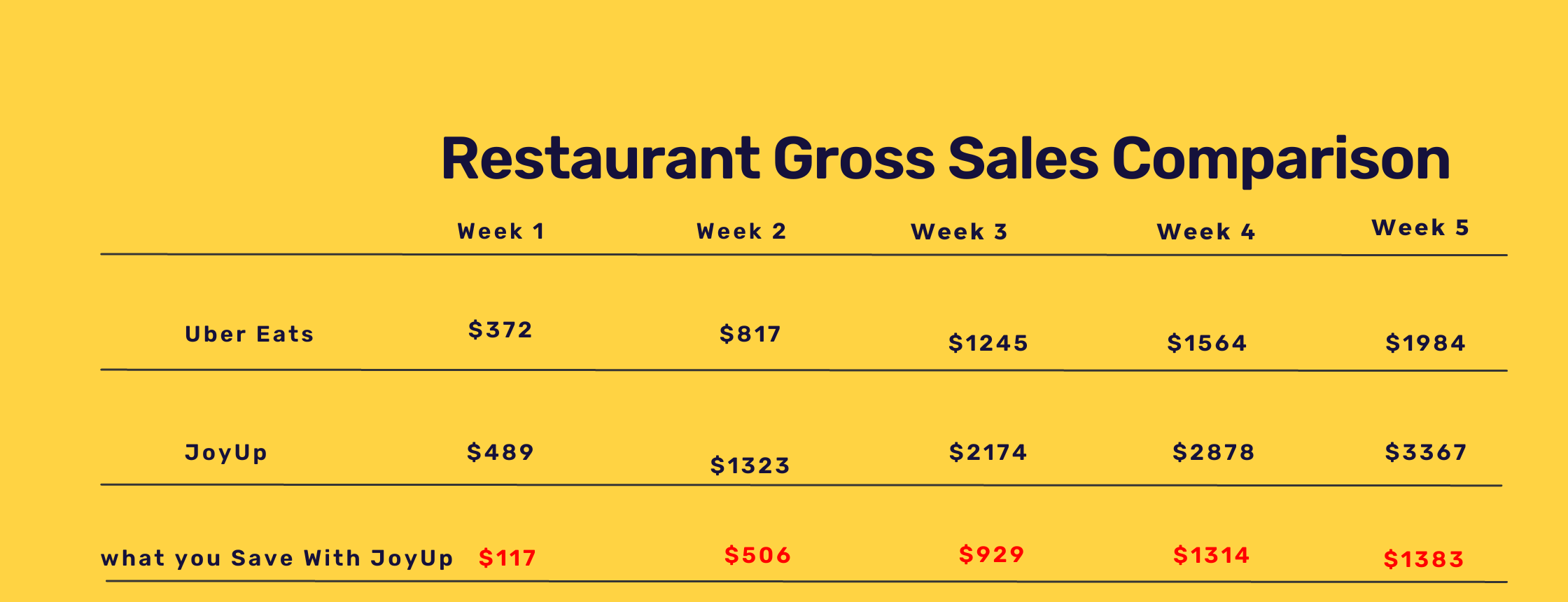
Task: Click the what you Save With JoyUp label
Action: [277, 559]
